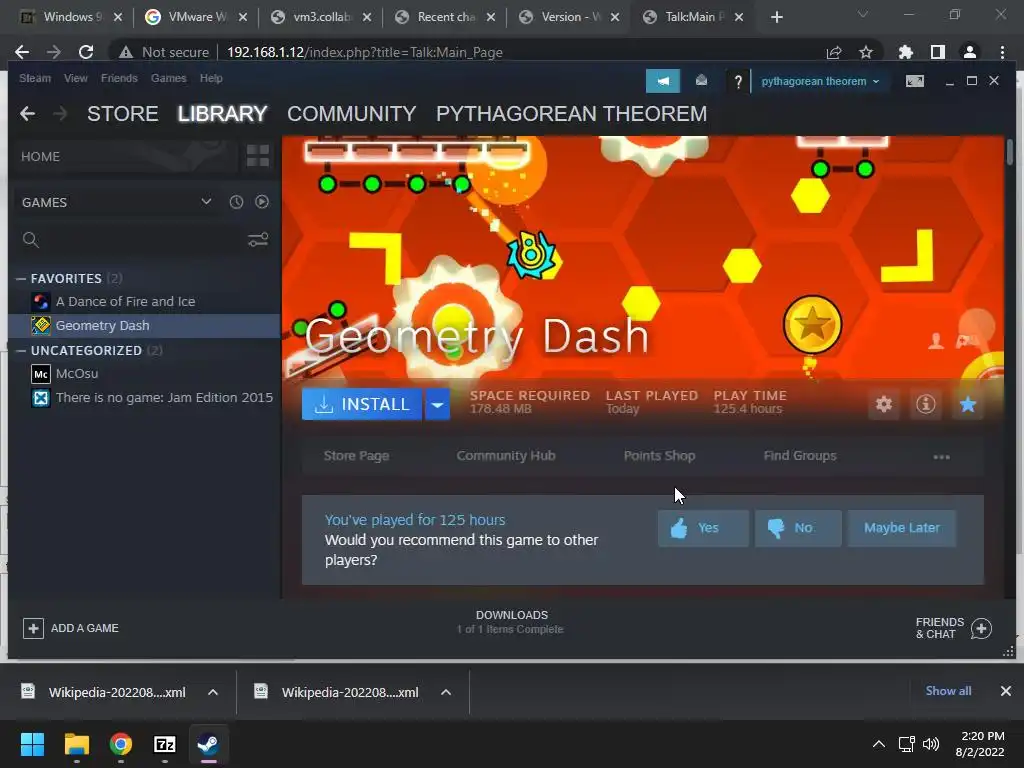Open volume control in system tray

point(931,744)
